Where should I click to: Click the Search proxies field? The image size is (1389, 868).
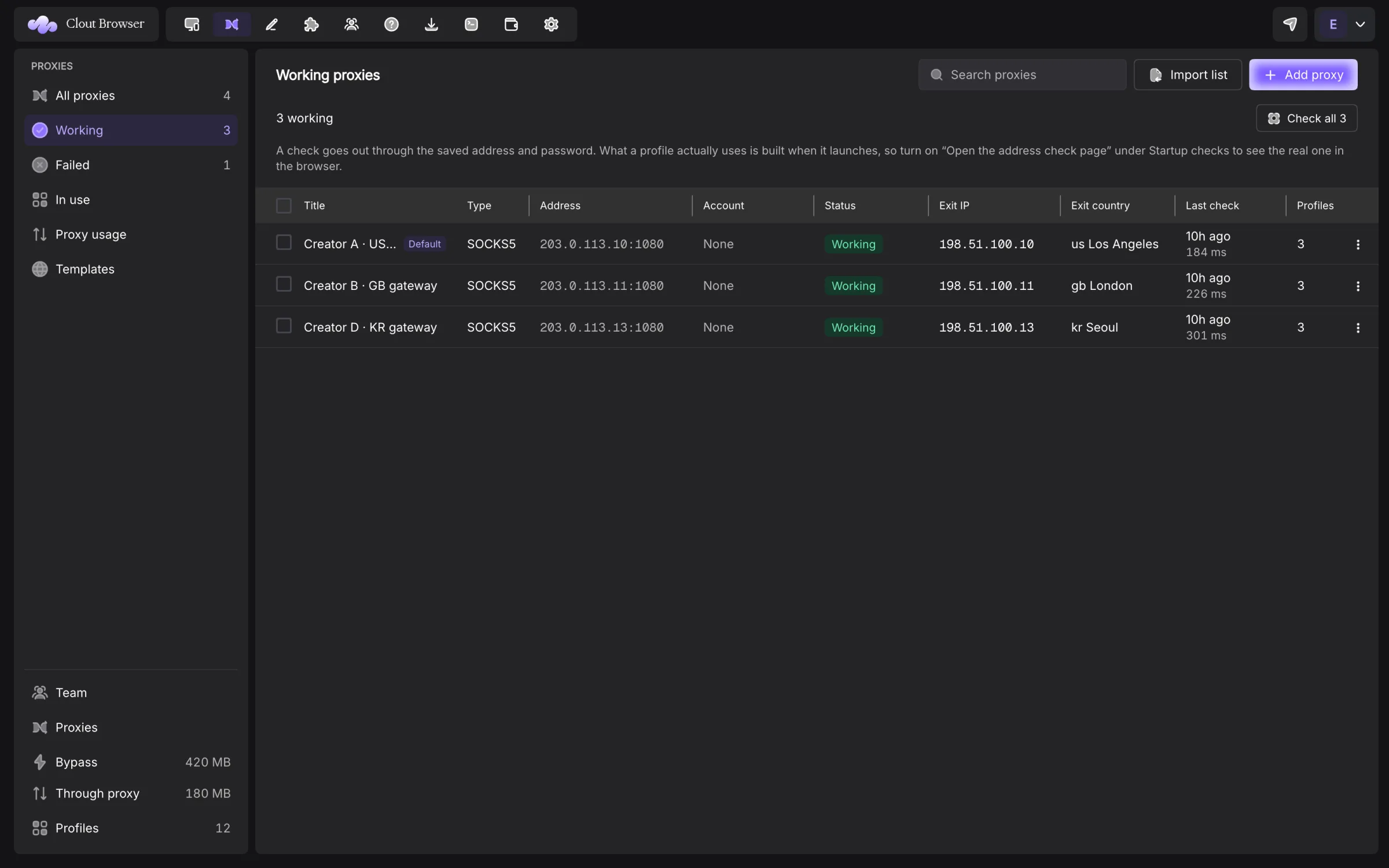coord(1022,75)
